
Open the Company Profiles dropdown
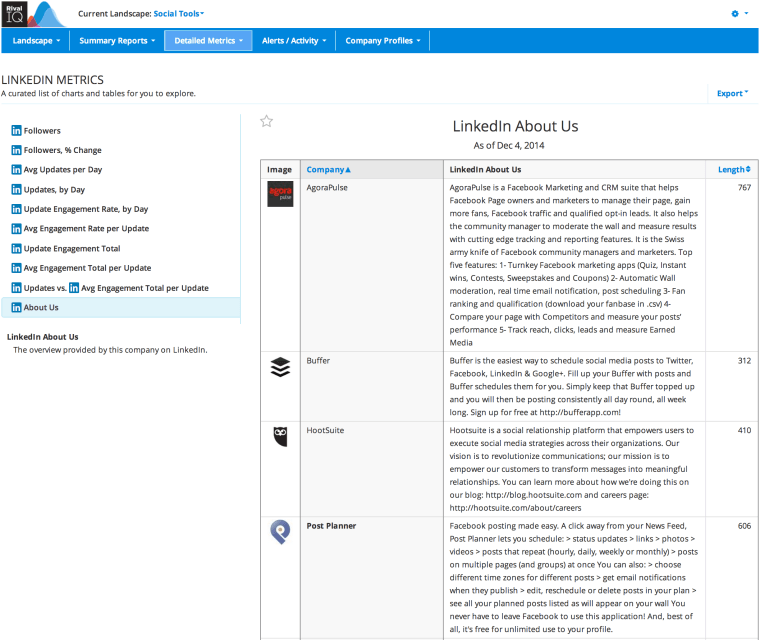pyautogui.click(x=382, y=41)
